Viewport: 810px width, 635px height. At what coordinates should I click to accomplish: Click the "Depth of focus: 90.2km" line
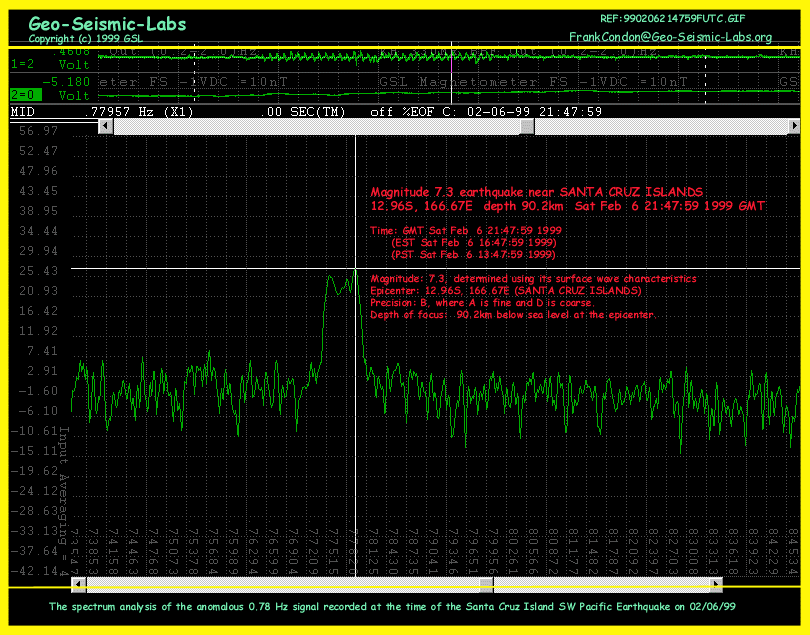tap(513, 315)
